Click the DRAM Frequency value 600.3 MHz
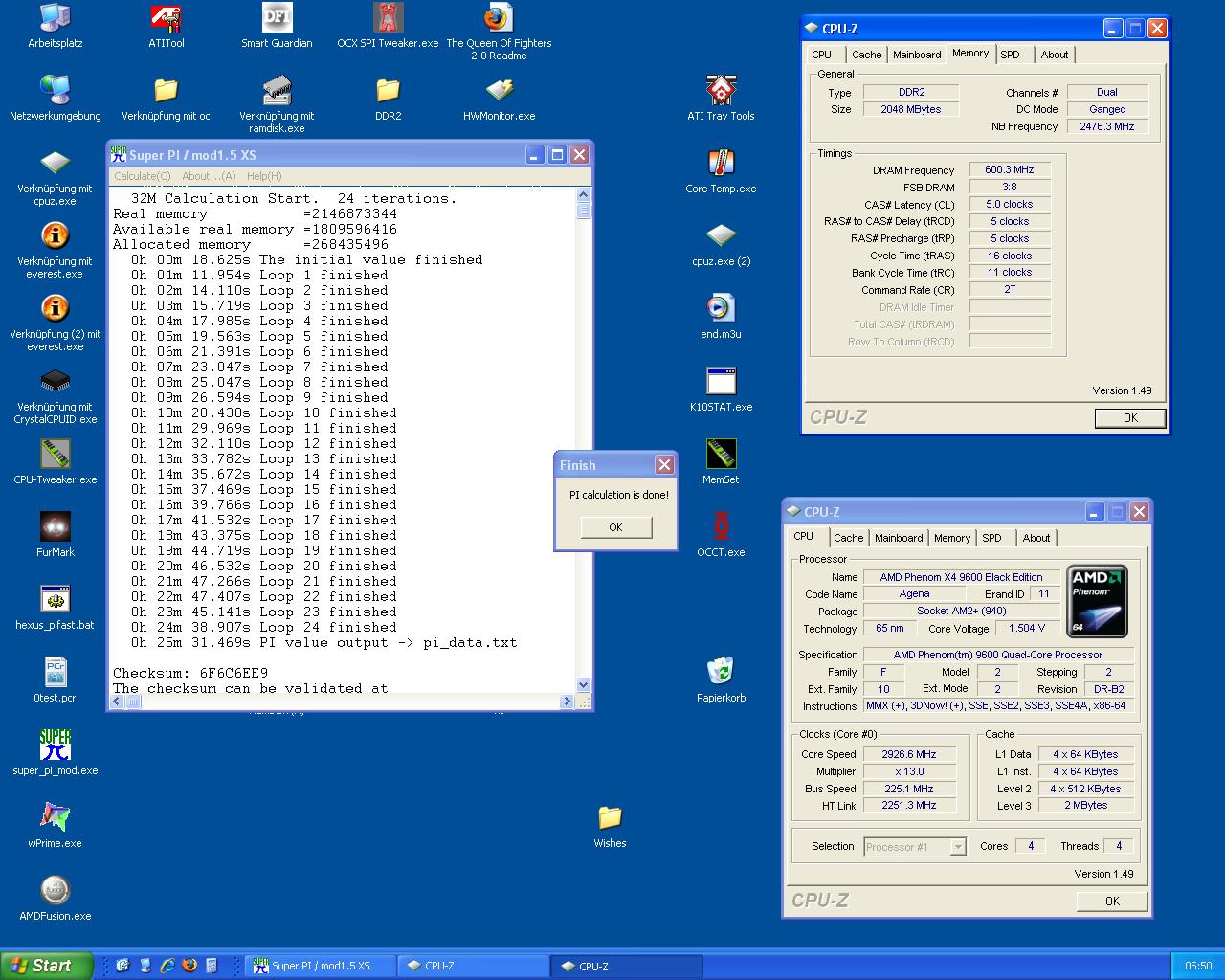Viewport: 1225px width, 980px height. coord(1010,169)
